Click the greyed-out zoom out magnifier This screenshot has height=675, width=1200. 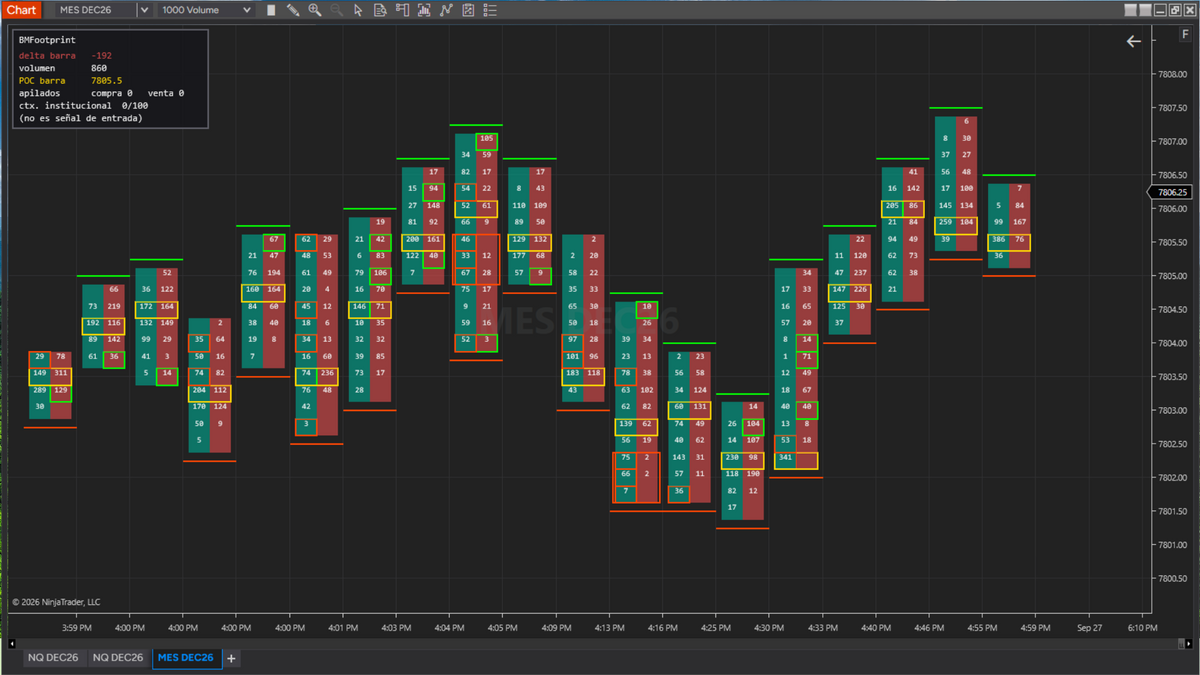coord(337,10)
